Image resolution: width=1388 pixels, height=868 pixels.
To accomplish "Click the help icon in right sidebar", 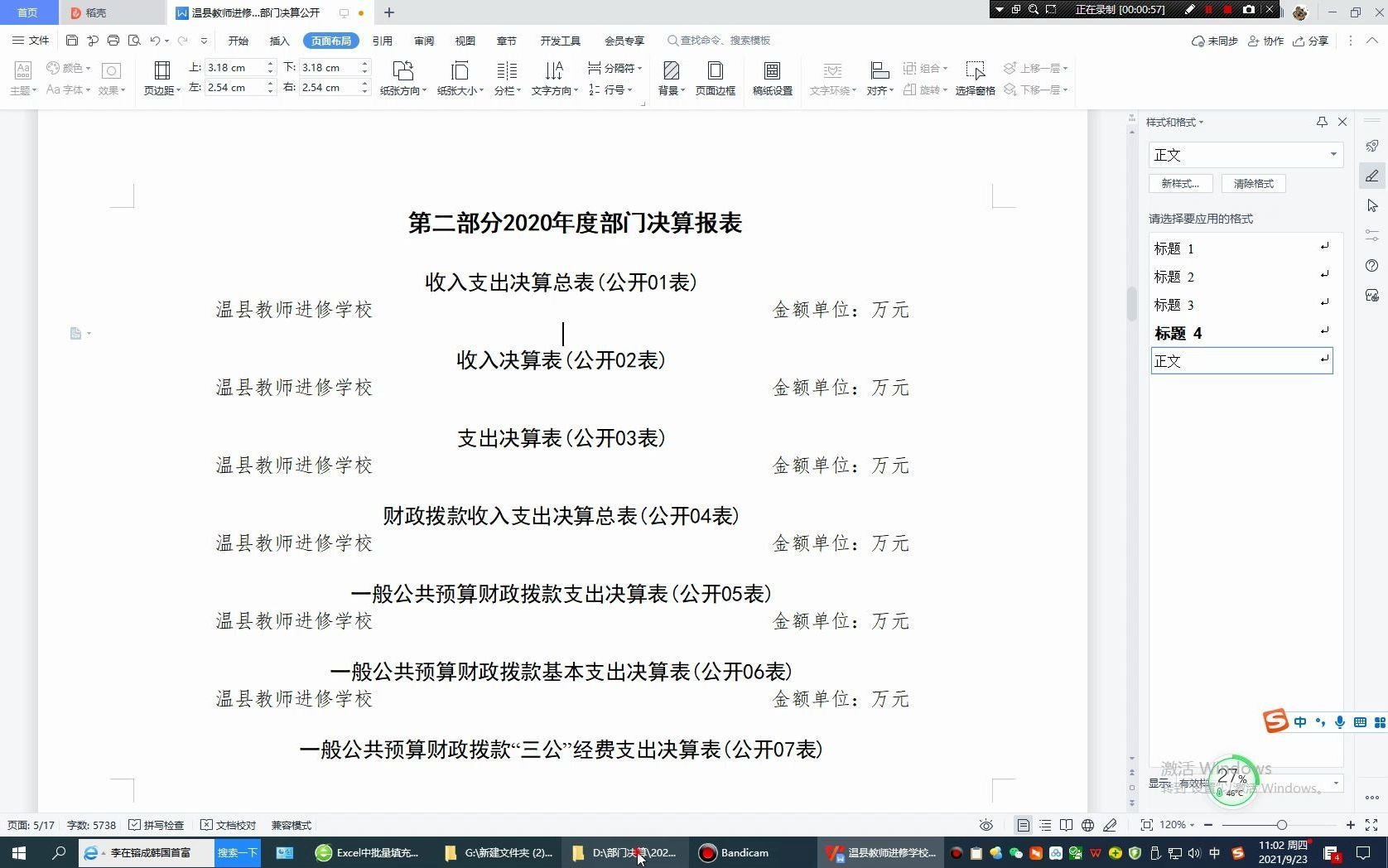I will pos(1372,266).
